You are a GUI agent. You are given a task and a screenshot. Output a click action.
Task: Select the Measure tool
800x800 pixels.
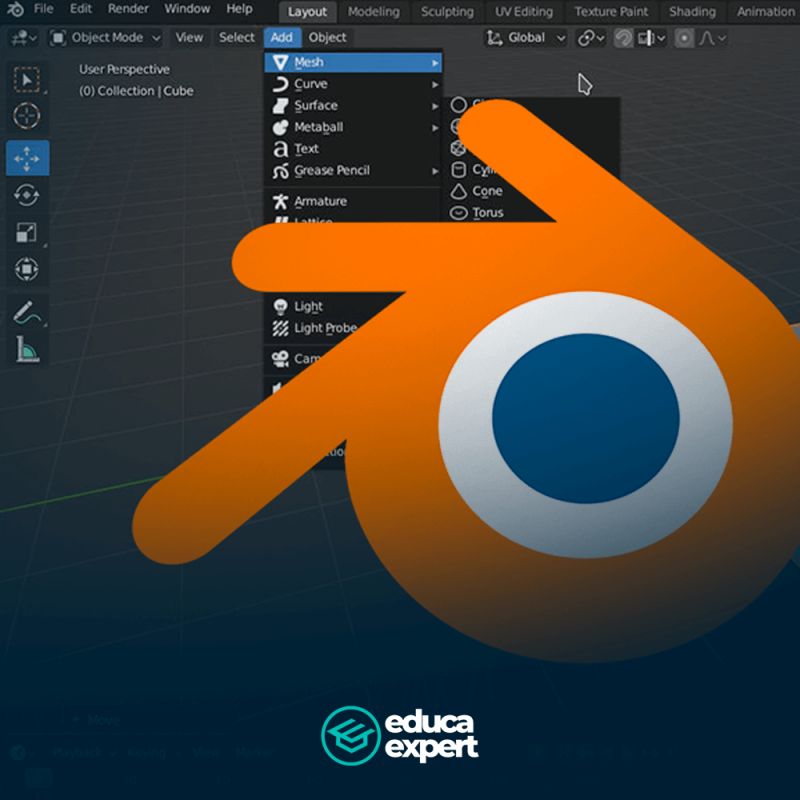tap(27, 349)
